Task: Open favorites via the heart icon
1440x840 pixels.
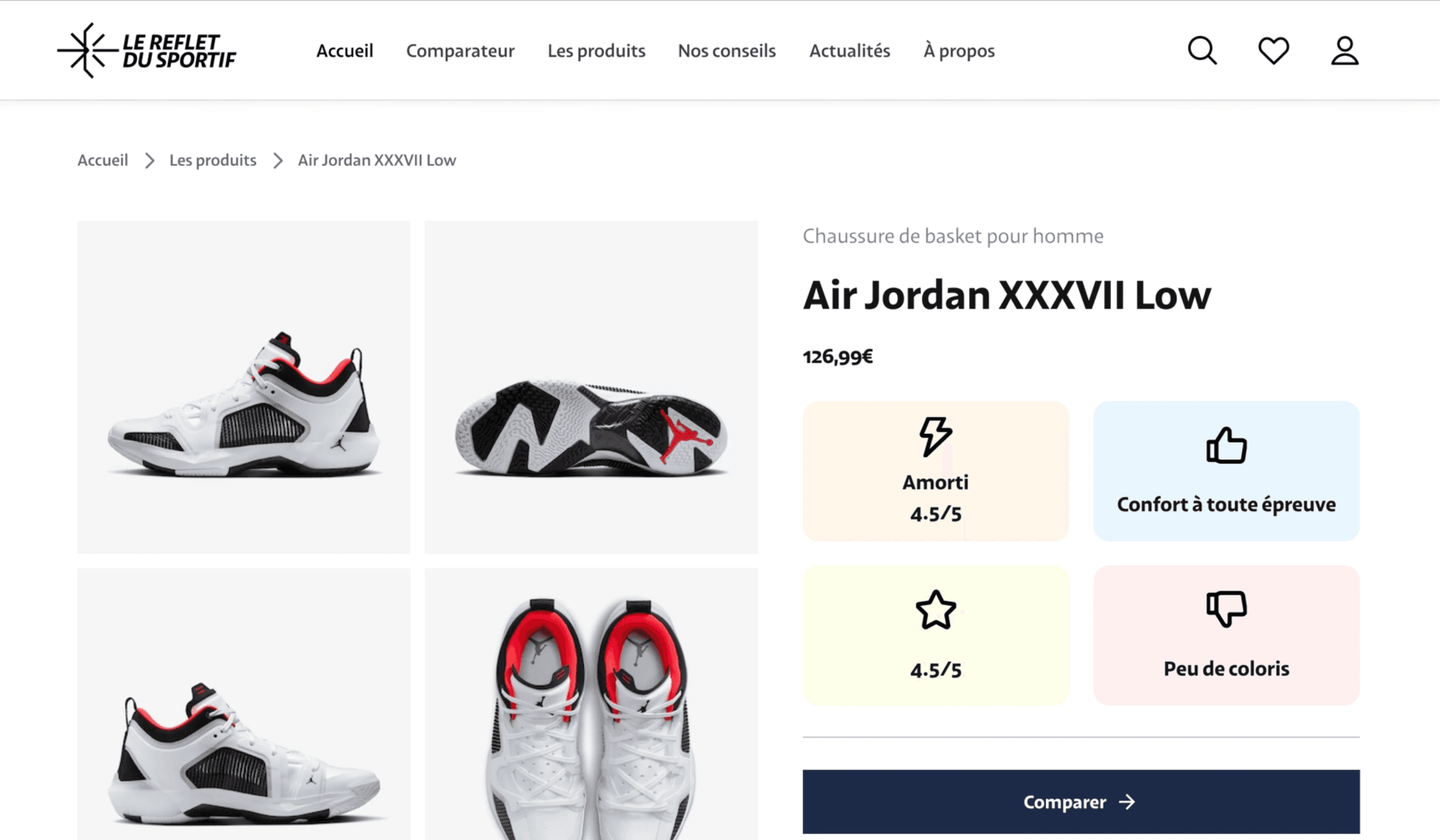Action: (x=1274, y=51)
